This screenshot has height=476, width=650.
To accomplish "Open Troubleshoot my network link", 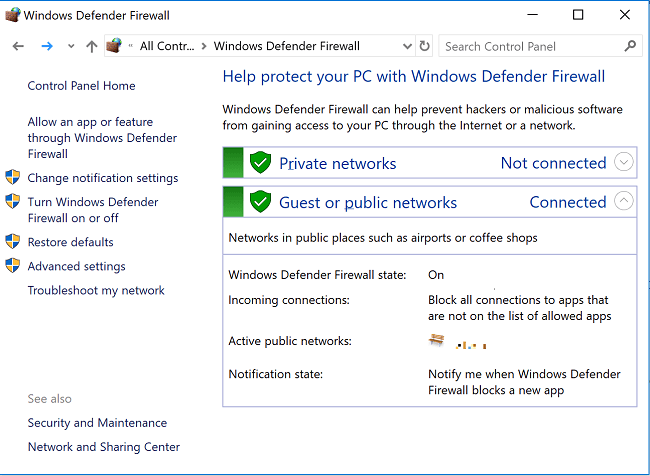I will [x=96, y=290].
